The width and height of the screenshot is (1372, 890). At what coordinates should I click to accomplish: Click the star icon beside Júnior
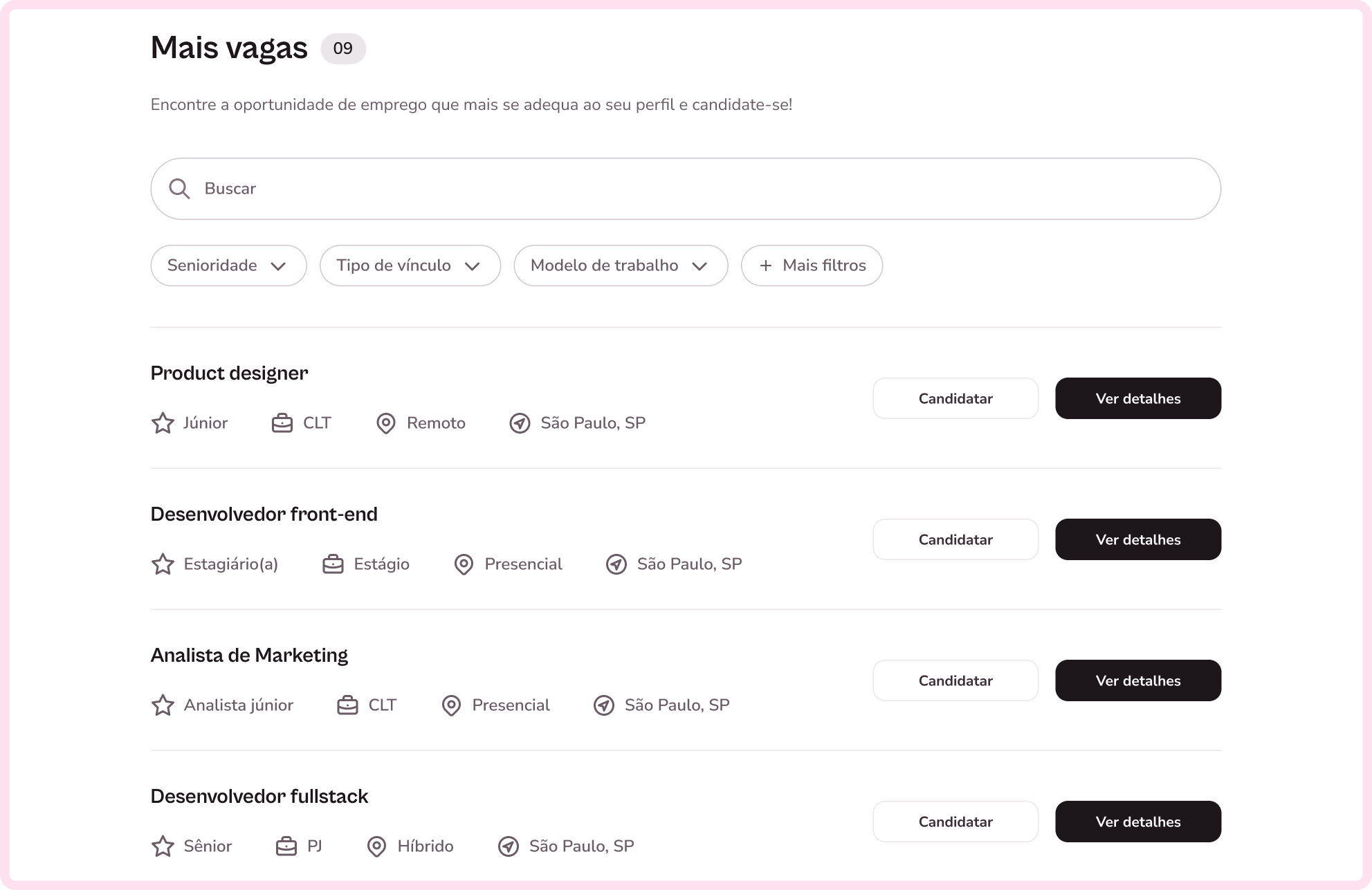163,423
